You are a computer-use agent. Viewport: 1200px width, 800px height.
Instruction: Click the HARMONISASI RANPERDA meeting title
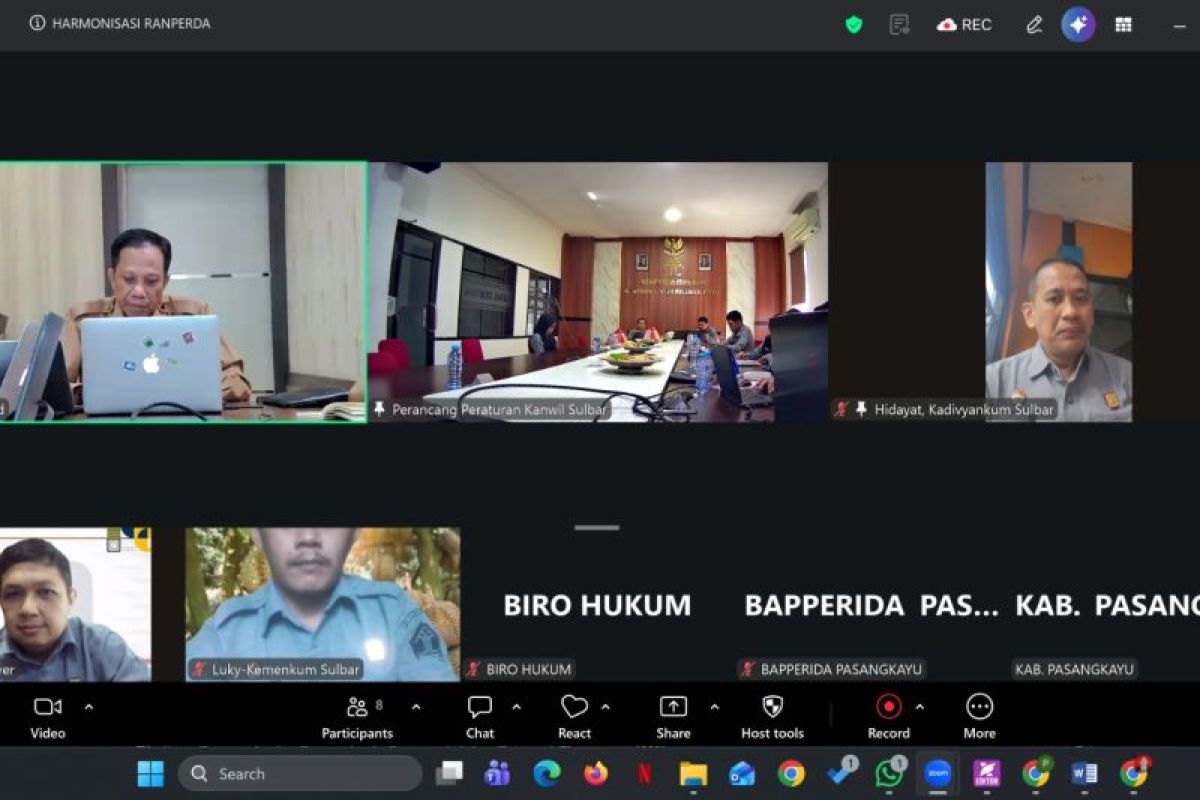pyautogui.click(x=131, y=23)
